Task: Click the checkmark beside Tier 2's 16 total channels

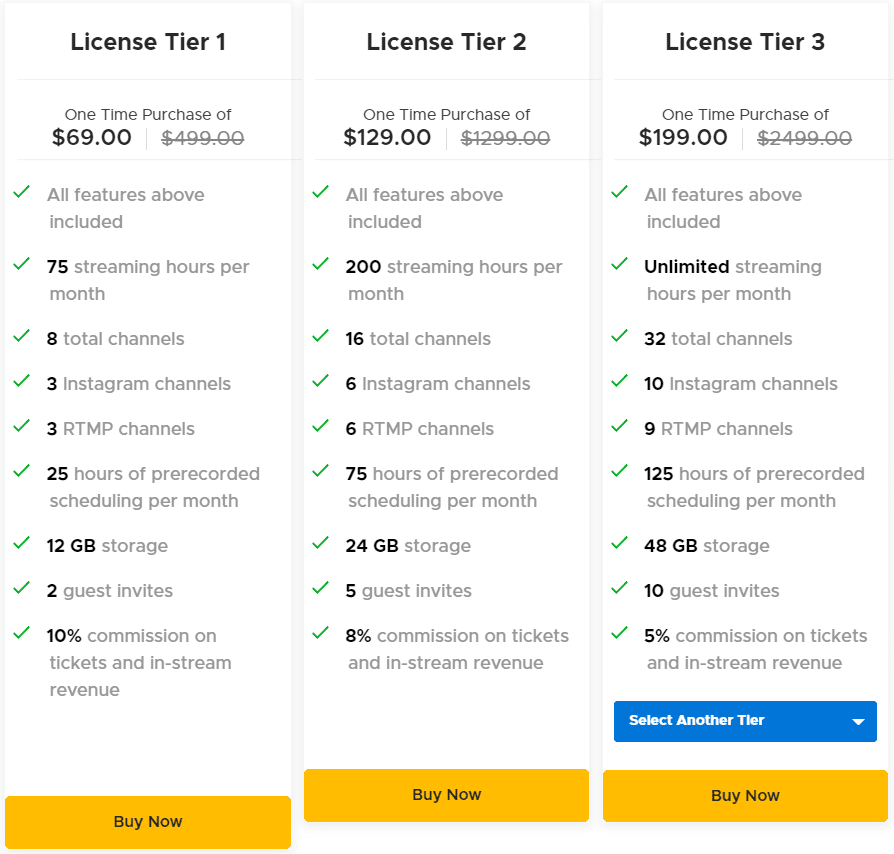Action: click(x=320, y=337)
